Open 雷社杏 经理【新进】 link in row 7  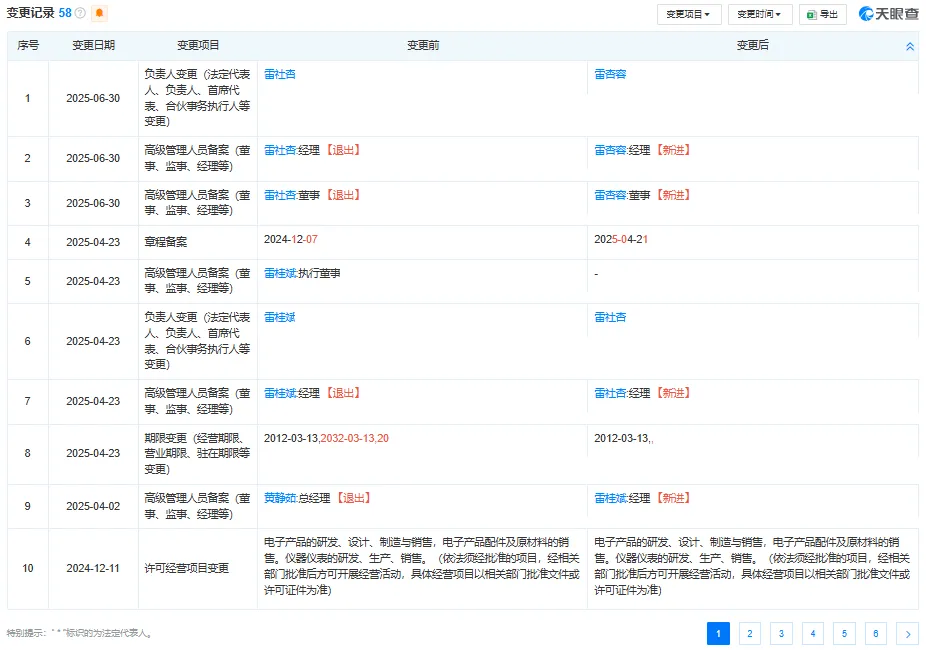pyautogui.click(x=610, y=393)
